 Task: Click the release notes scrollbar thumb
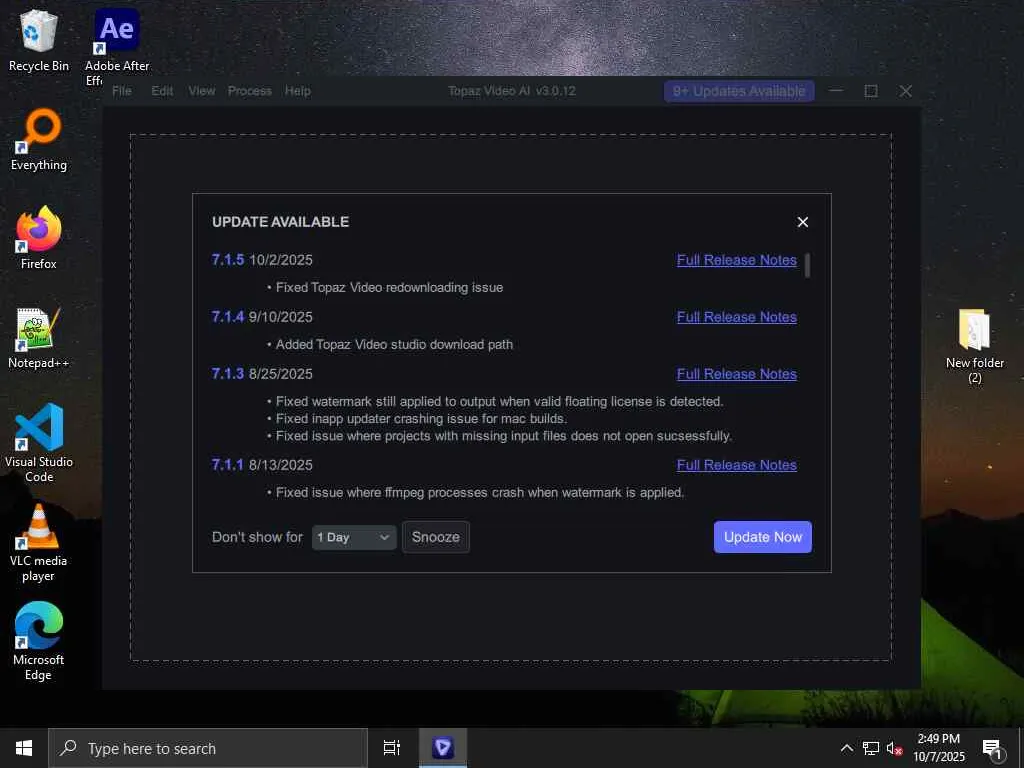pyautogui.click(x=808, y=266)
